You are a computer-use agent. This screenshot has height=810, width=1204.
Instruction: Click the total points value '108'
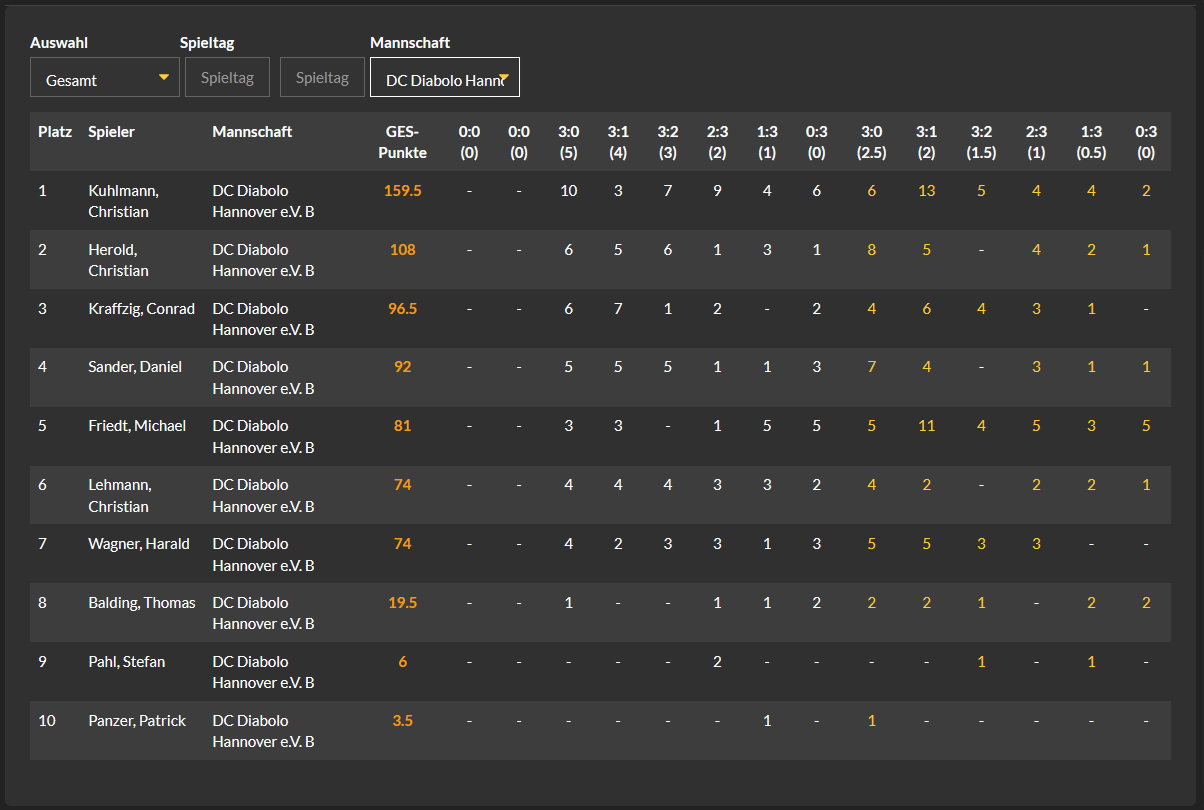(x=403, y=249)
